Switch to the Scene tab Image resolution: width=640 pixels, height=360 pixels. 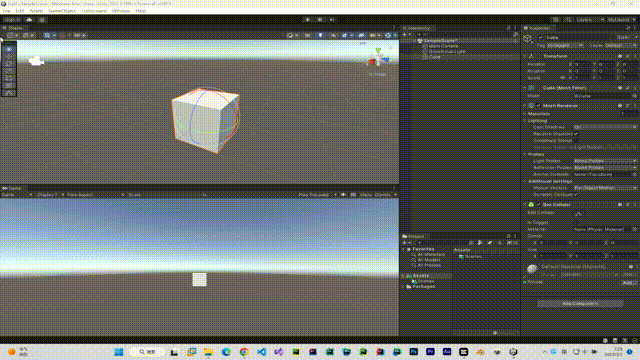[13, 28]
